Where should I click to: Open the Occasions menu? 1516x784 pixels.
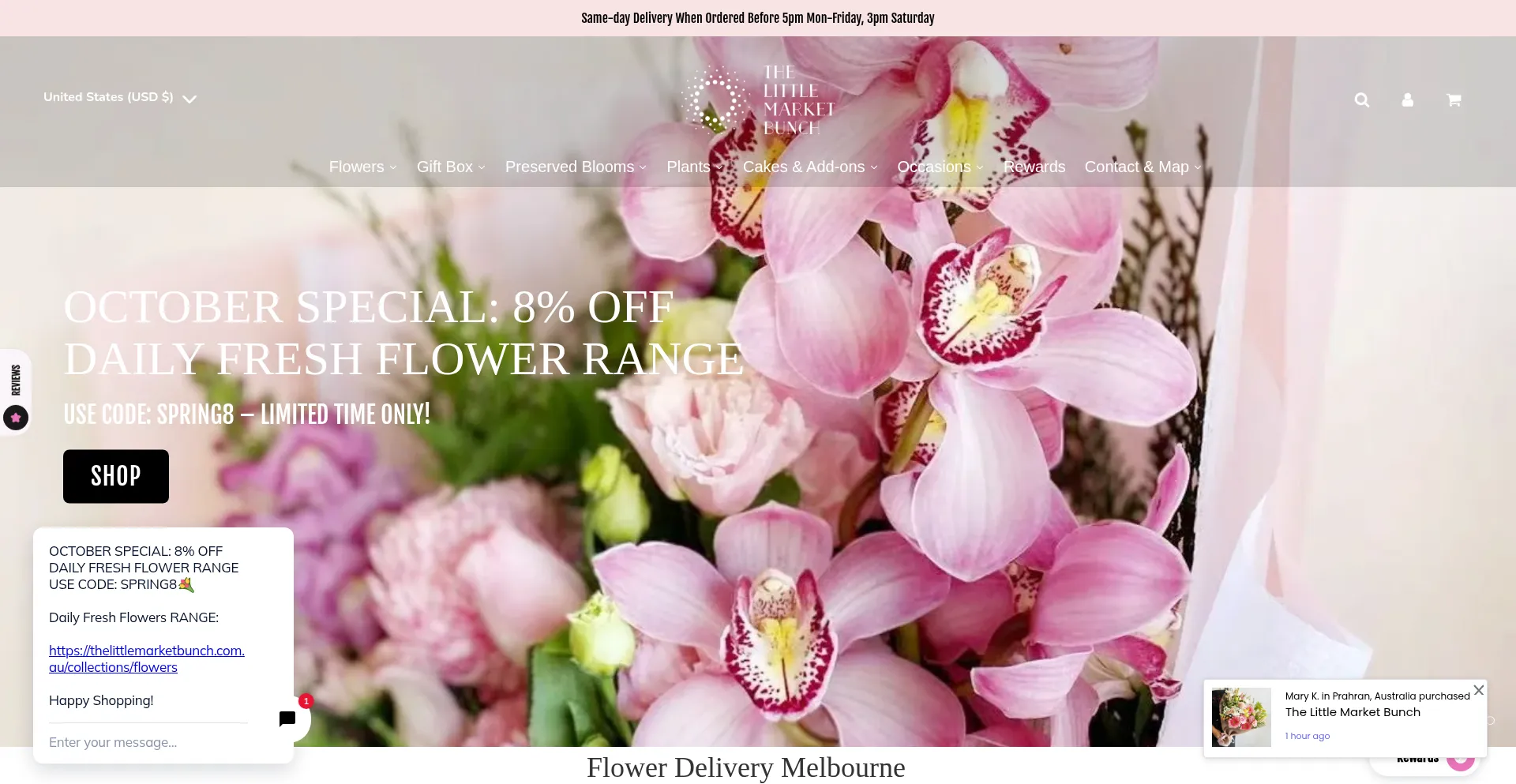tap(940, 167)
